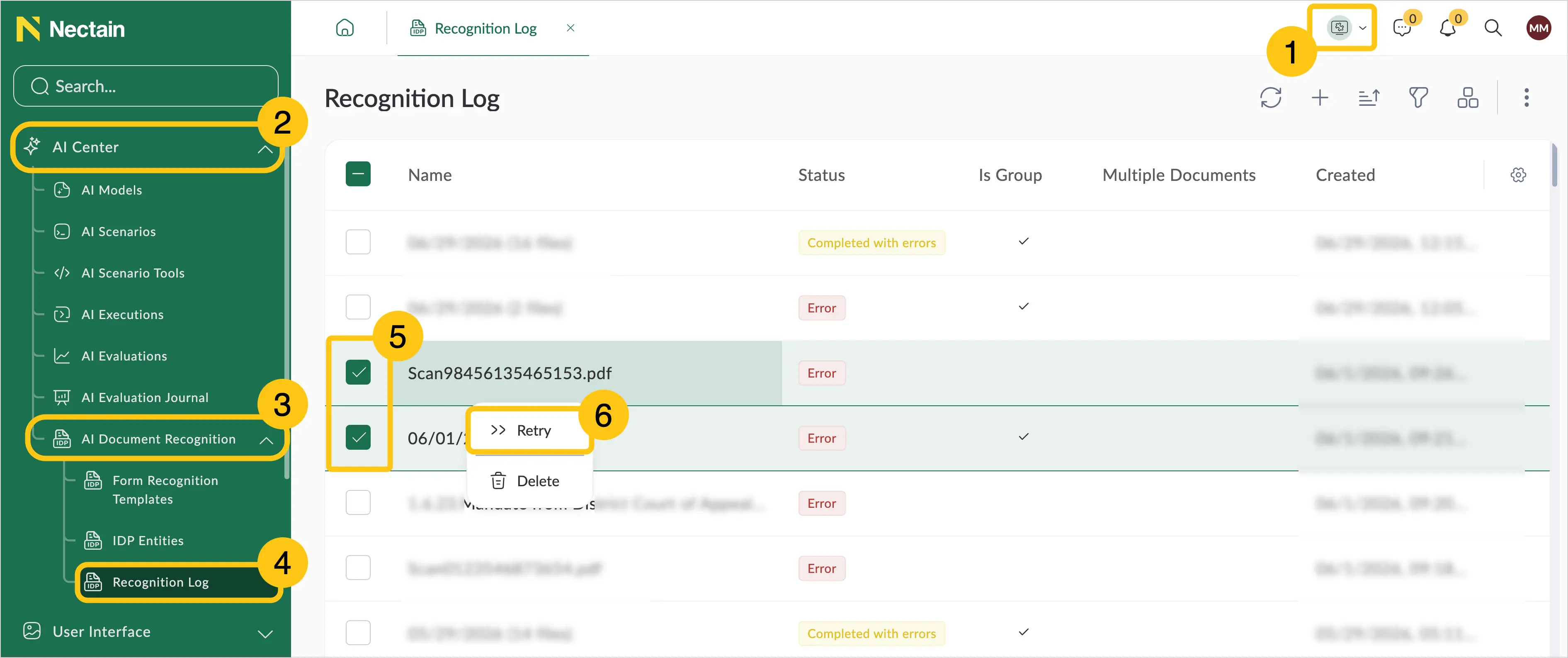The image size is (1568, 658).
Task: Refresh the Recognition Log list
Action: [1270, 97]
